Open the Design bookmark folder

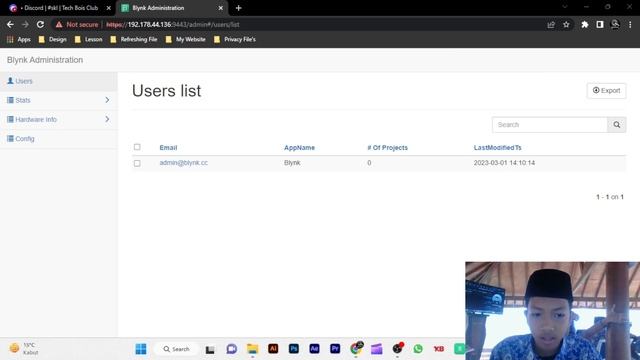pyautogui.click(x=52, y=40)
